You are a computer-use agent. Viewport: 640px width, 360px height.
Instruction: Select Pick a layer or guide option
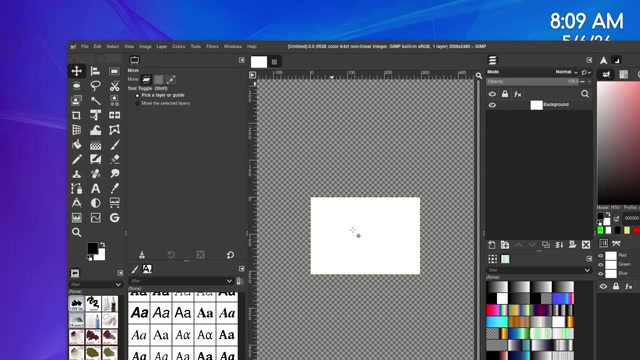pyautogui.click(x=160, y=95)
